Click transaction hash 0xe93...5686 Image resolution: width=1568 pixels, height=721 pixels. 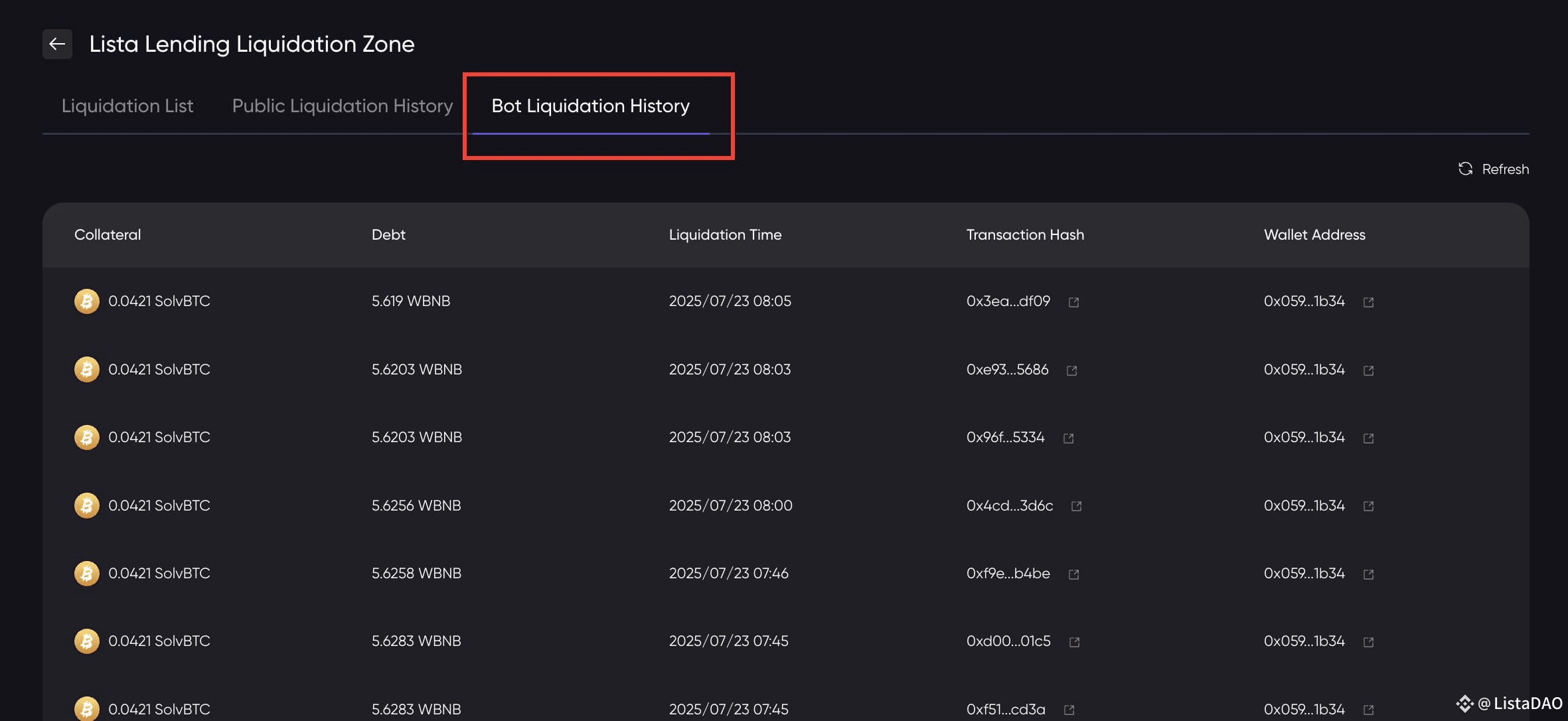tap(1008, 369)
